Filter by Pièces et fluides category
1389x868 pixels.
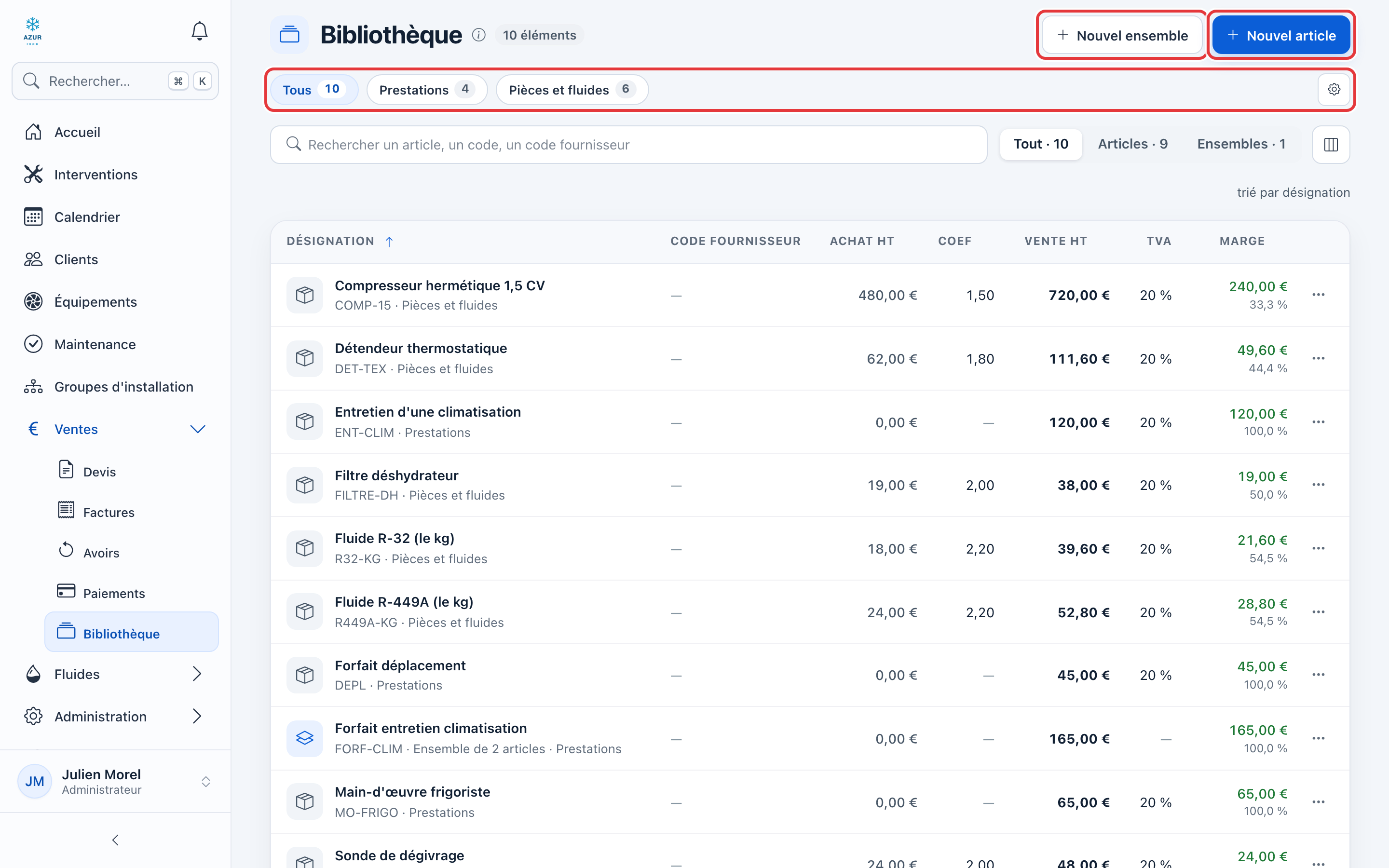[572, 90]
